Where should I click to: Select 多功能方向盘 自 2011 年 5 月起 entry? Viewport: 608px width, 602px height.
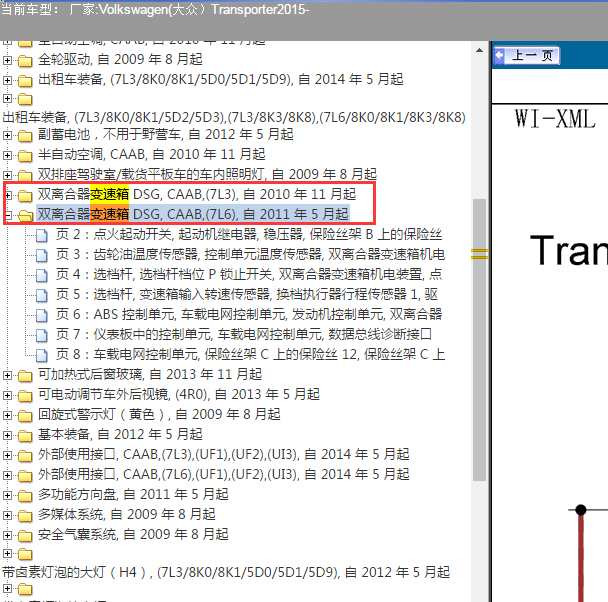click(133, 494)
